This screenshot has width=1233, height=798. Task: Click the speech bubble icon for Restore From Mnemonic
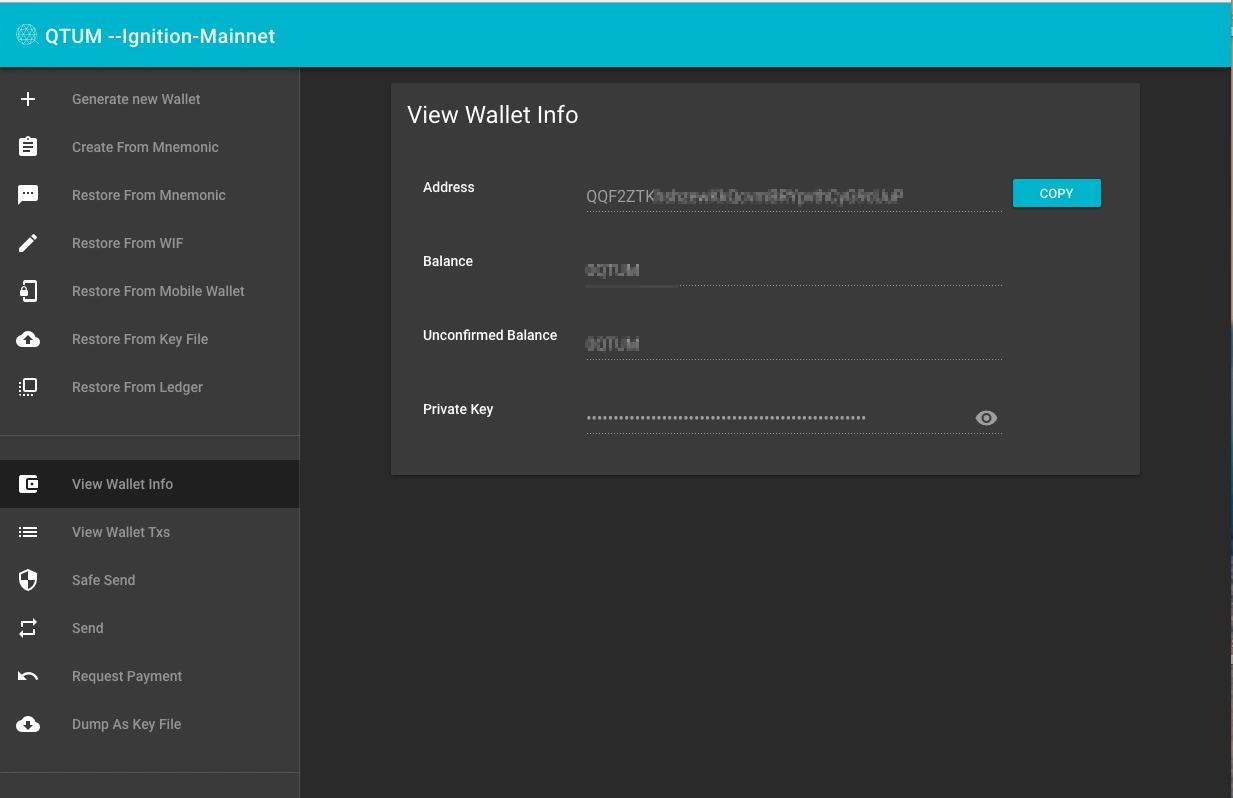click(x=28, y=195)
